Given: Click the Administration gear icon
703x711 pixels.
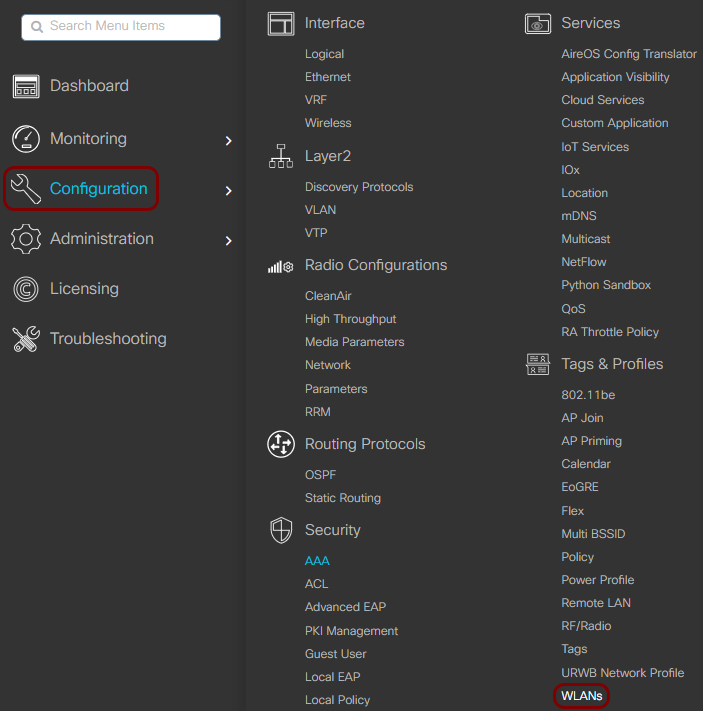Looking at the screenshot, I should point(26,239).
